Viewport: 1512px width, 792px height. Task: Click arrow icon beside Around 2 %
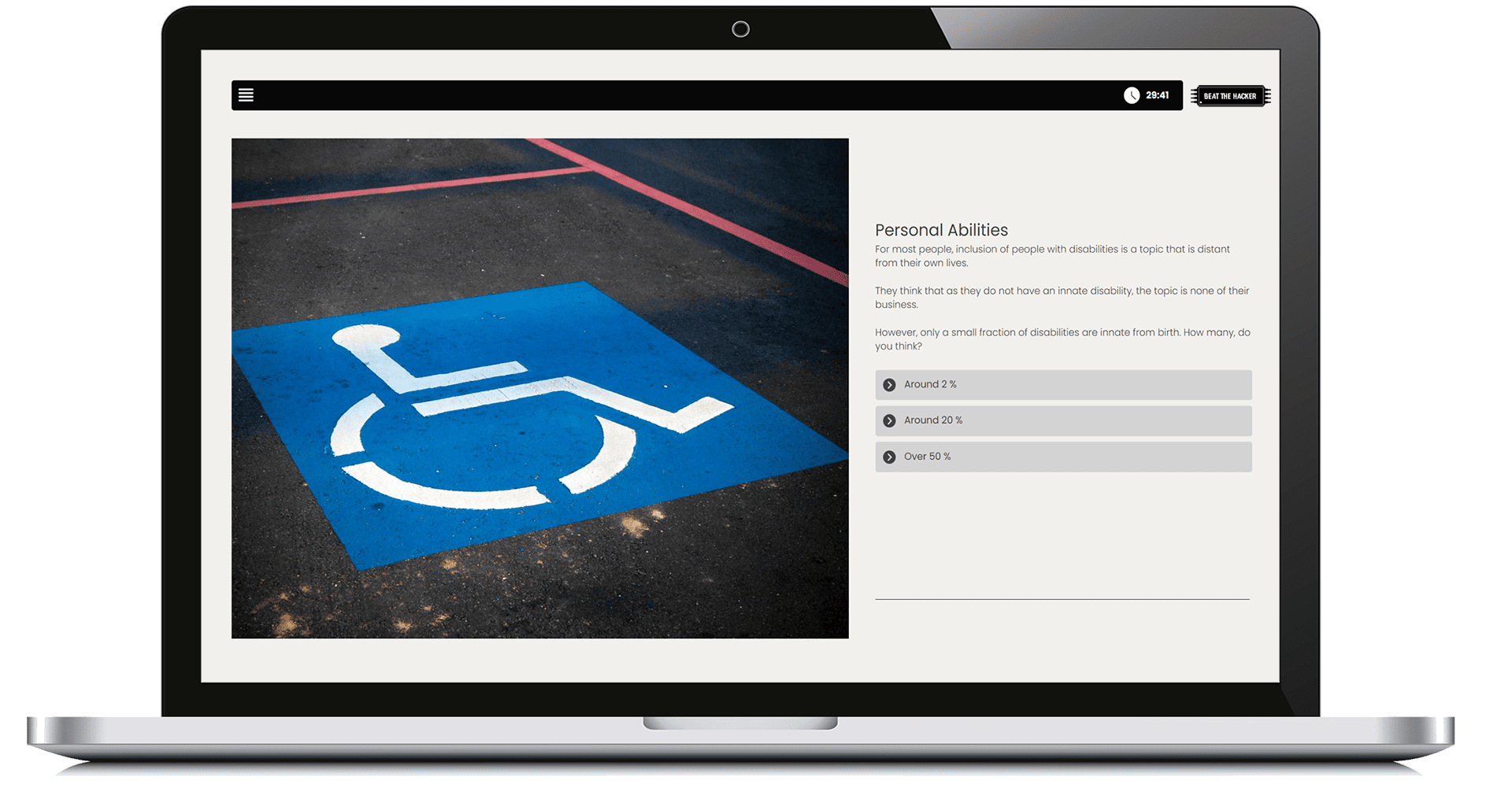pos(889,385)
